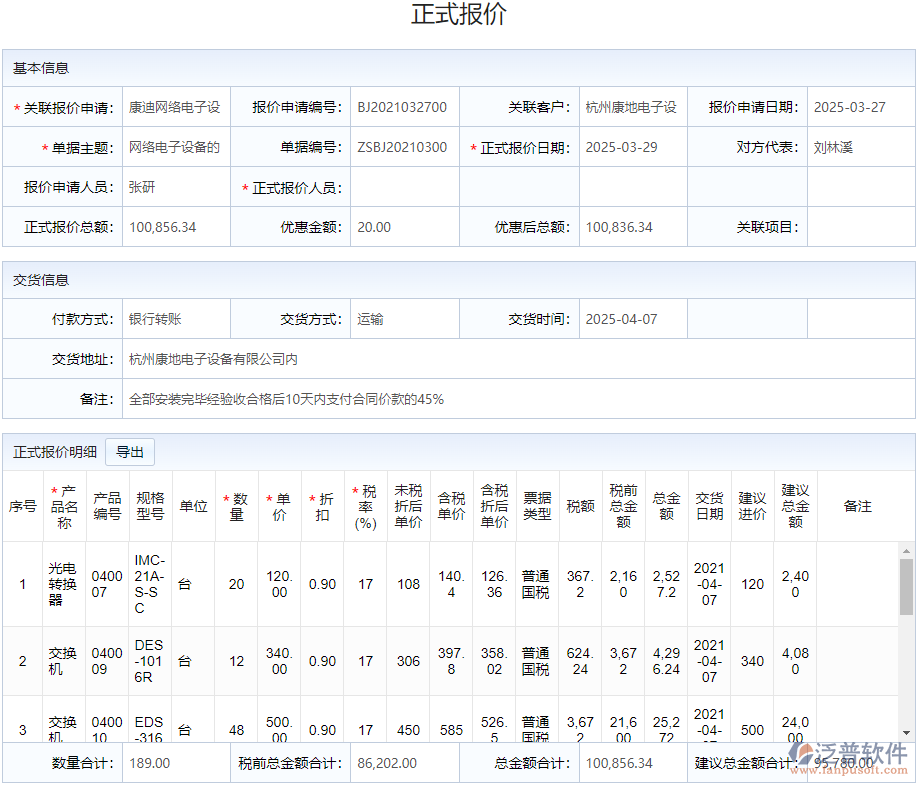Click the 总金额合计 field showing 100,856.34
This screenshot has height=786, width=918.
pyautogui.click(x=620, y=762)
